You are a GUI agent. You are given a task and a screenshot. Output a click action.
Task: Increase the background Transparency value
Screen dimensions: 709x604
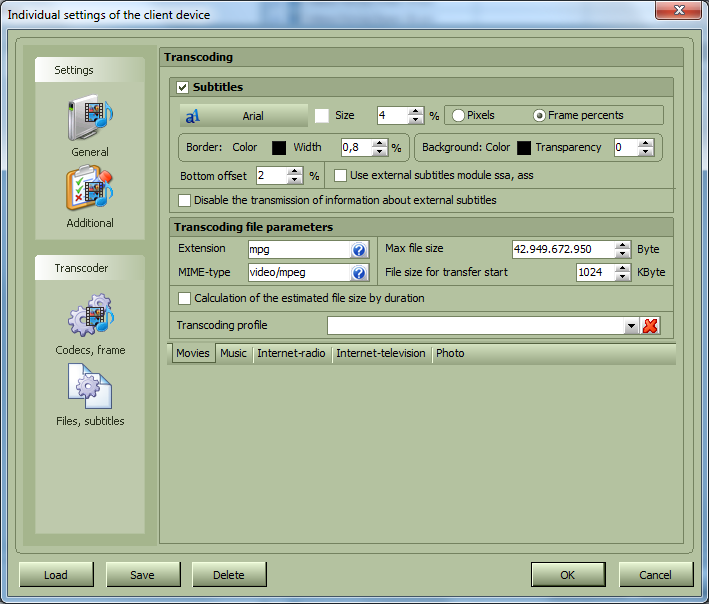click(646, 143)
